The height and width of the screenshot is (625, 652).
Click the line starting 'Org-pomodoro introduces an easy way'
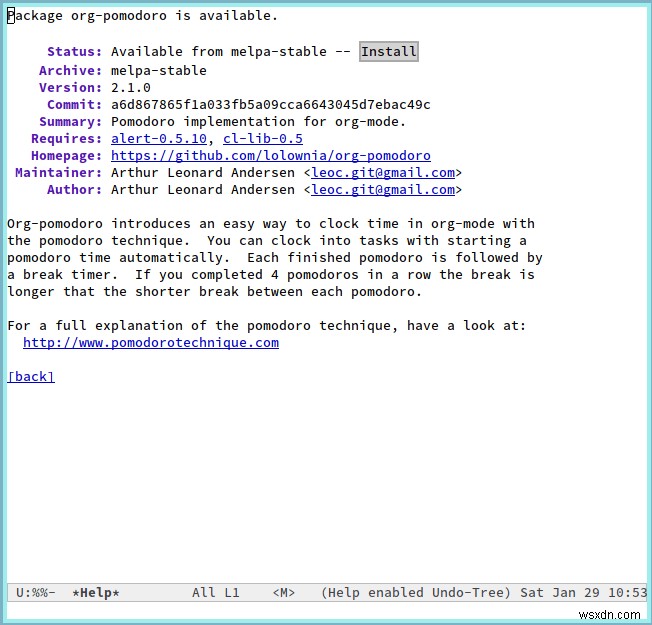[x=271, y=224]
